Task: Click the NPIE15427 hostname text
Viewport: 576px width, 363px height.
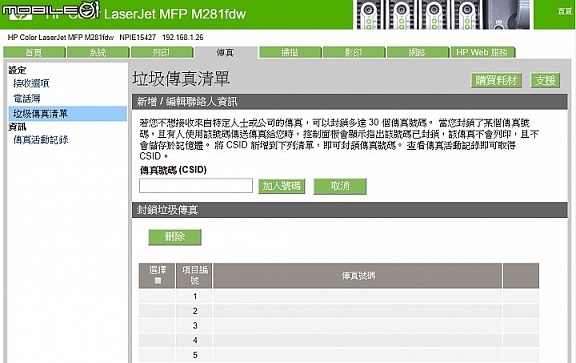Action: (x=137, y=37)
